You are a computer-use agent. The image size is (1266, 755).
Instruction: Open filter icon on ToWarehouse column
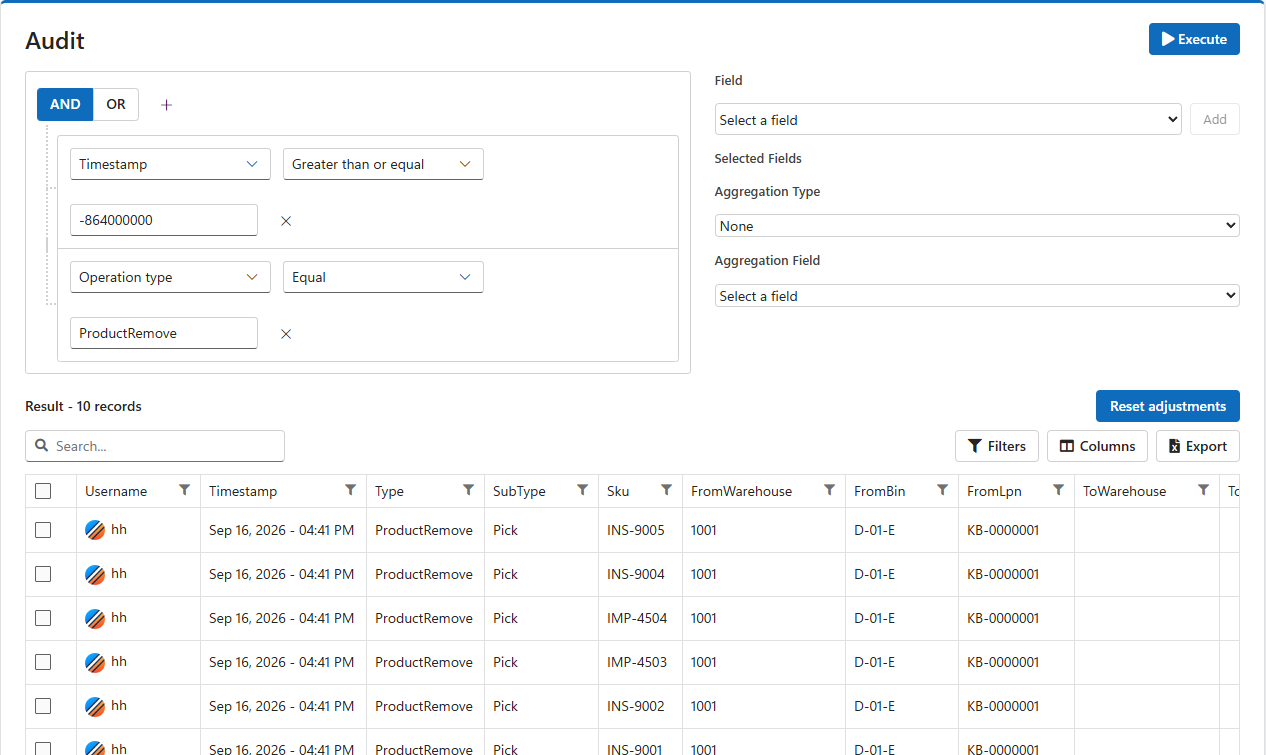coord(1203,490)
